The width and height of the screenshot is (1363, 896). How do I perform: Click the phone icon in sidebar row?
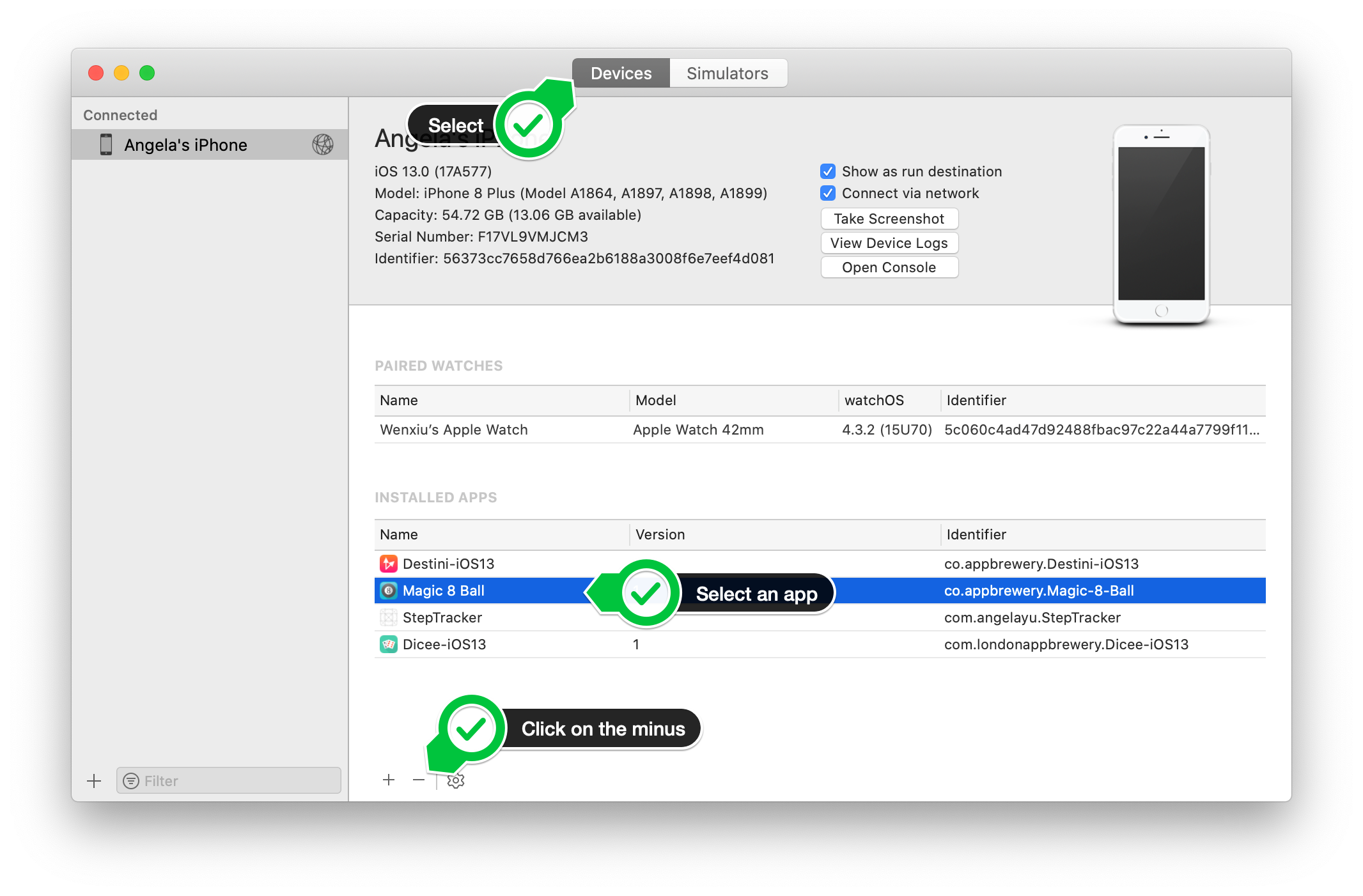coord(106,144)
